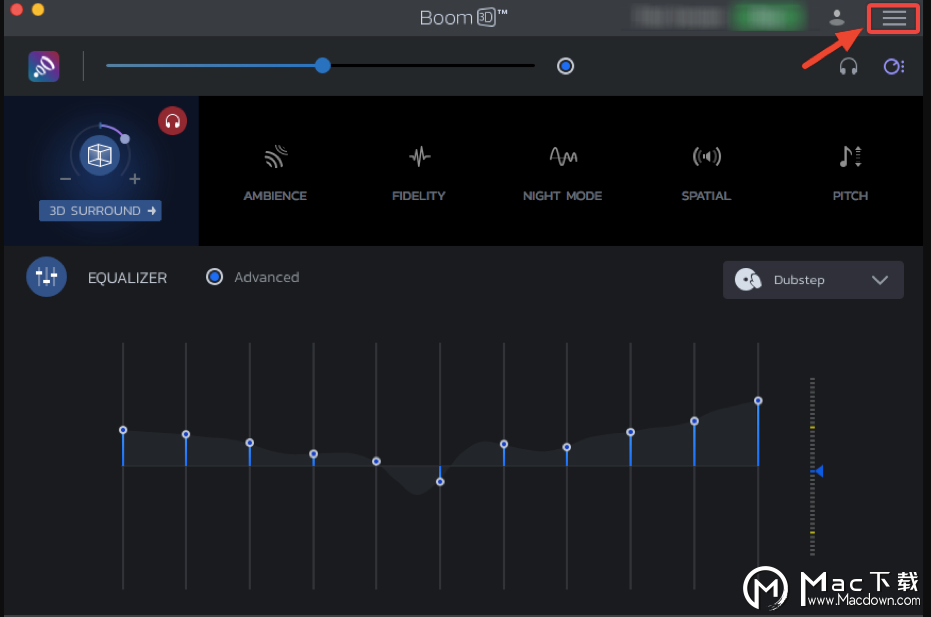Open the purple output device selector icon
The image size is (931, 617).
pyautogui.click(x=894, y=66)
